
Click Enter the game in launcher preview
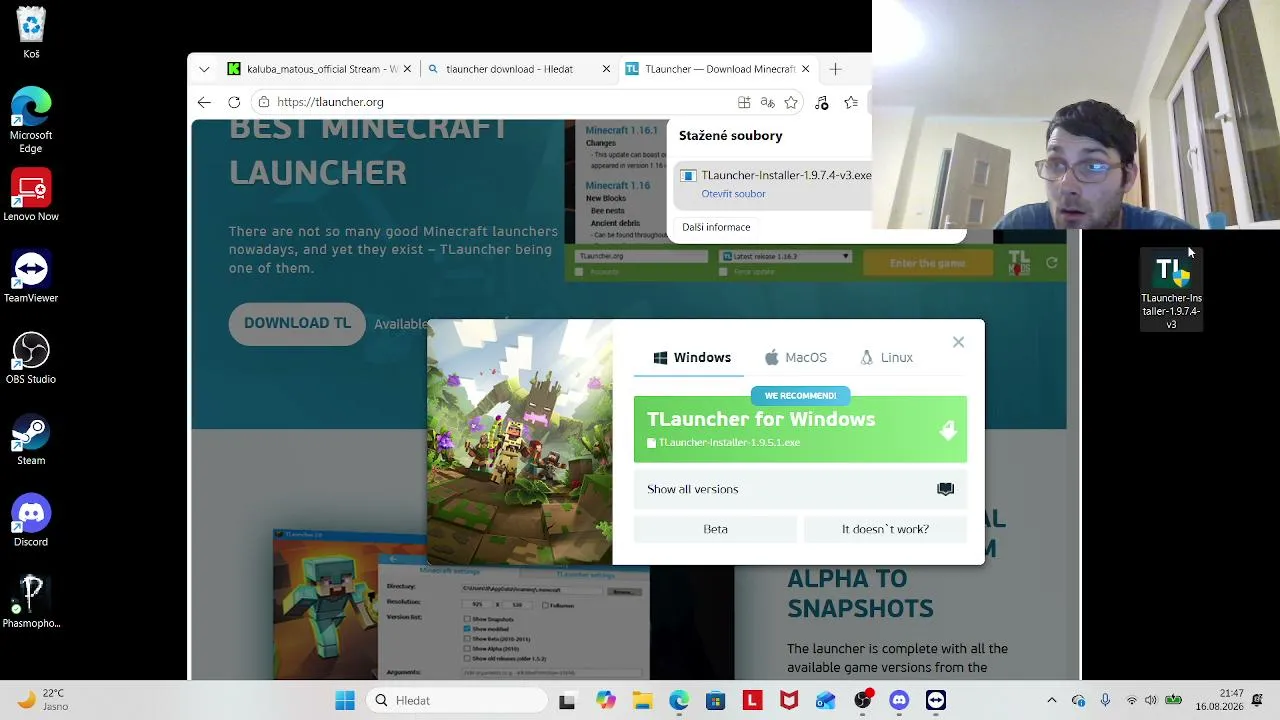tap(927, 263)
